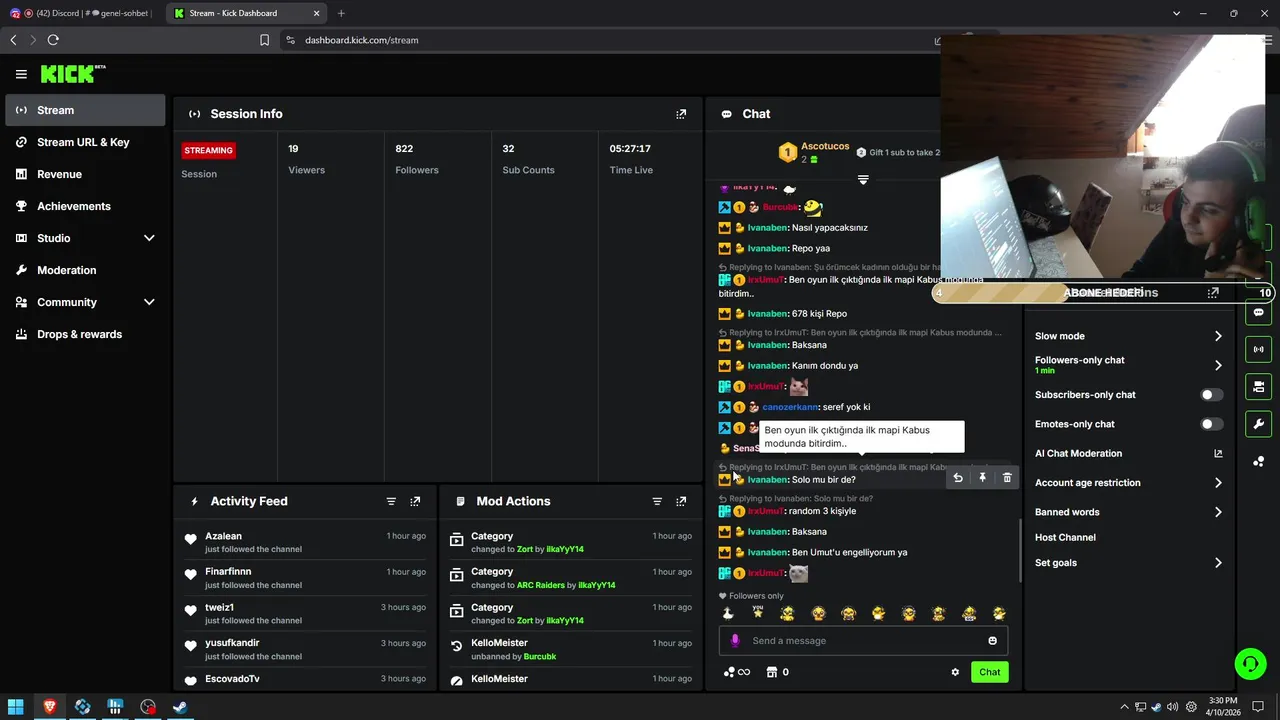Click username Ascotucos in gift leaderboard

825,146
